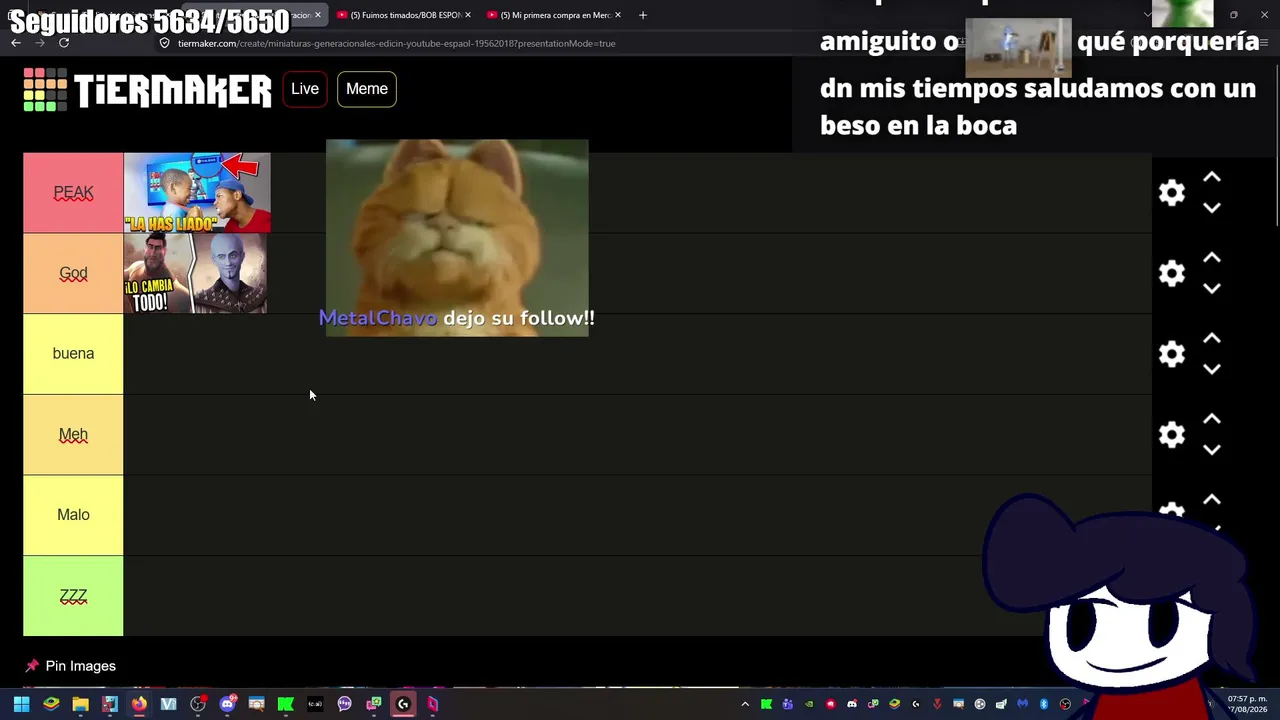Open a new browser tab
The image size is (1280, 720).
coord(643,15)
